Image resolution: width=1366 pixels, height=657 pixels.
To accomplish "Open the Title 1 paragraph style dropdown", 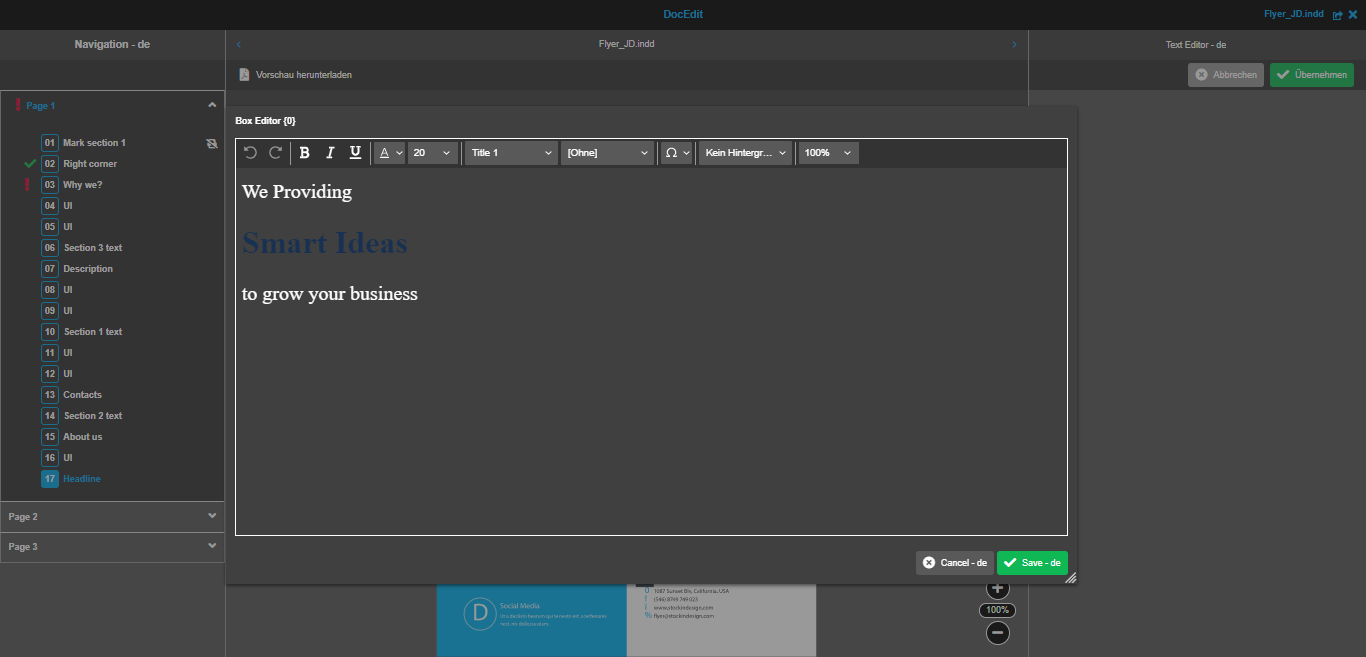I will point(510,152).
